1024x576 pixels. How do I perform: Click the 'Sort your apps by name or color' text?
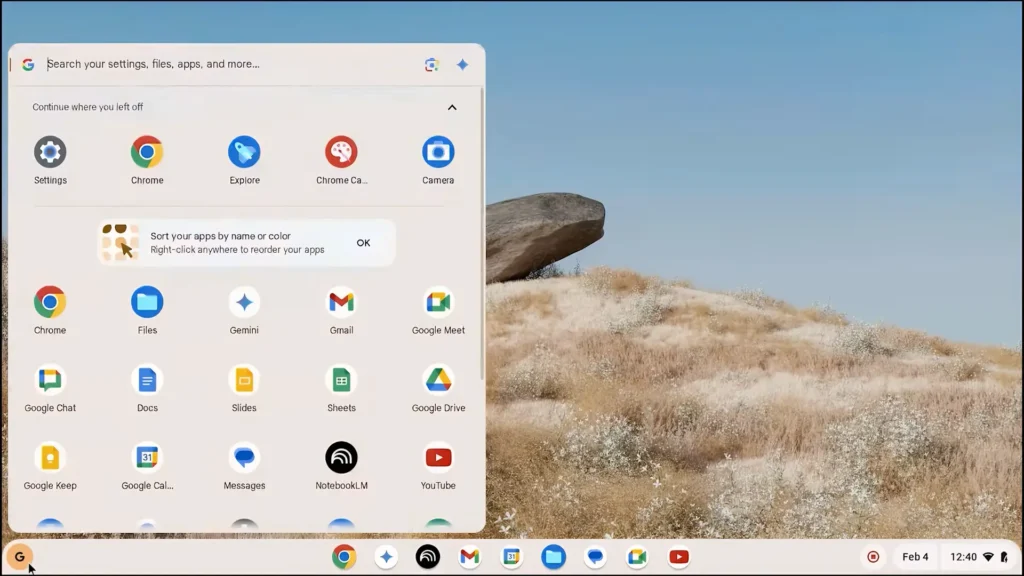[x=220, y=236]
